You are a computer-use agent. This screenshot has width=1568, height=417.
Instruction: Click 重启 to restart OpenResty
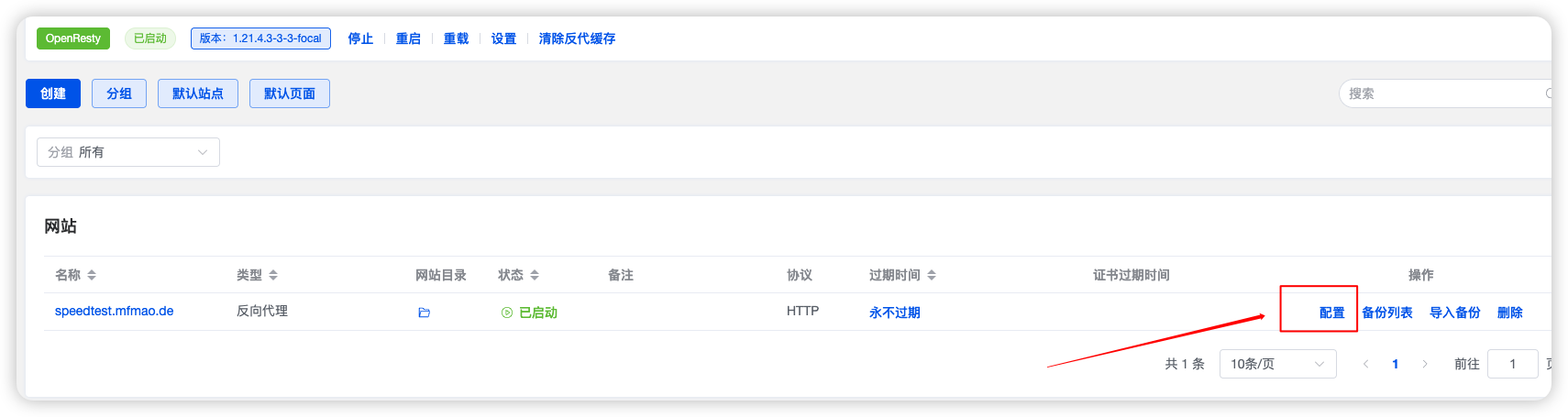click(408, 38)
